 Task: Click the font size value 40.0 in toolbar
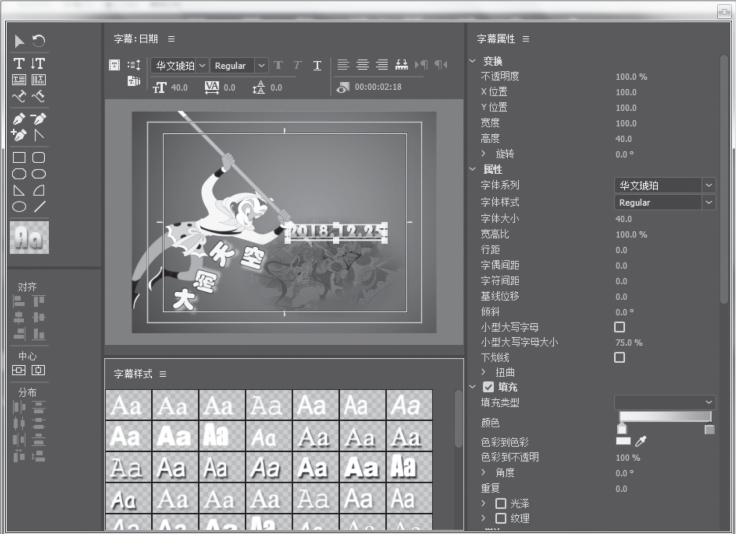coord(179,88)
